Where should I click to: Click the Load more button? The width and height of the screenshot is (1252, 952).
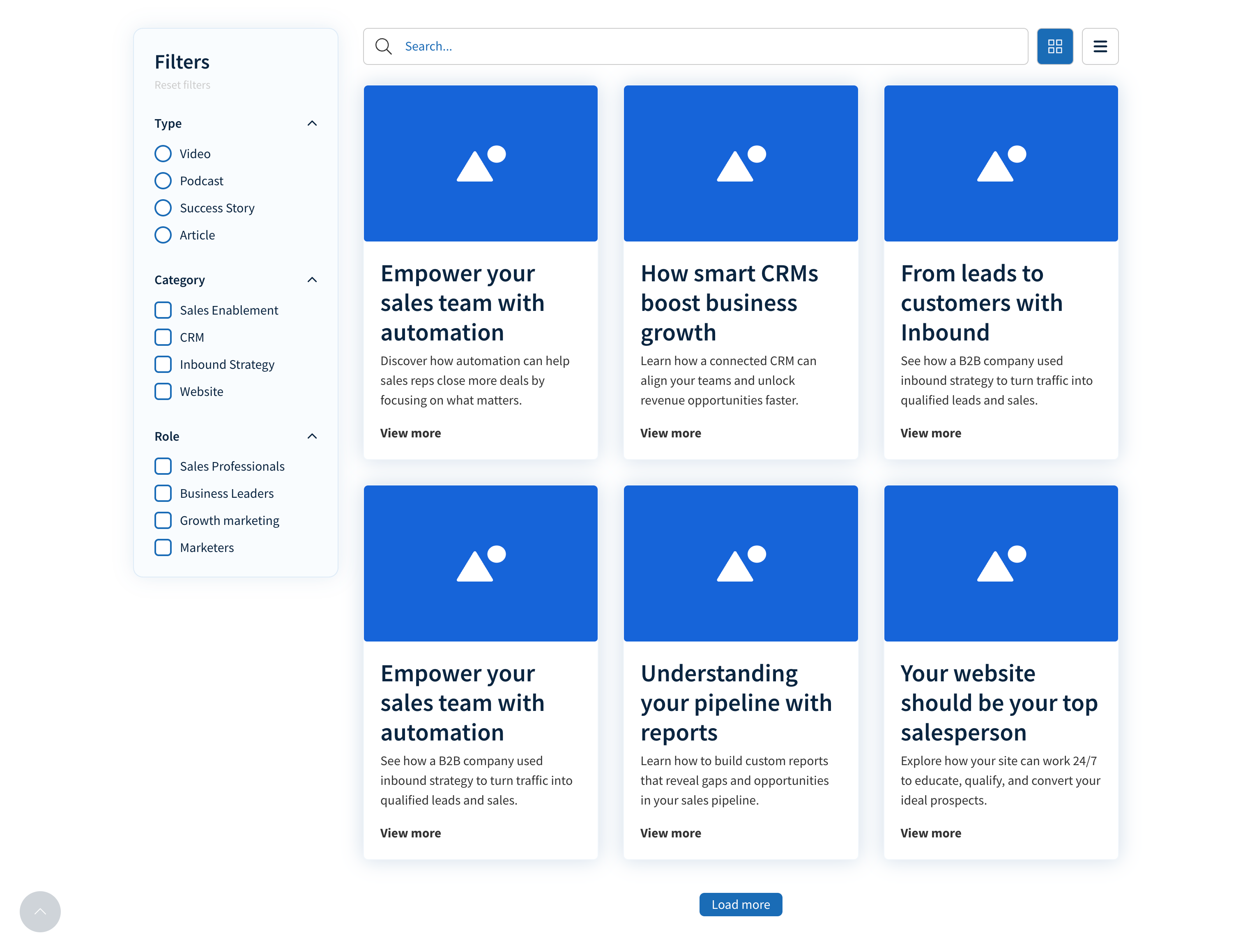coord(740,904)
